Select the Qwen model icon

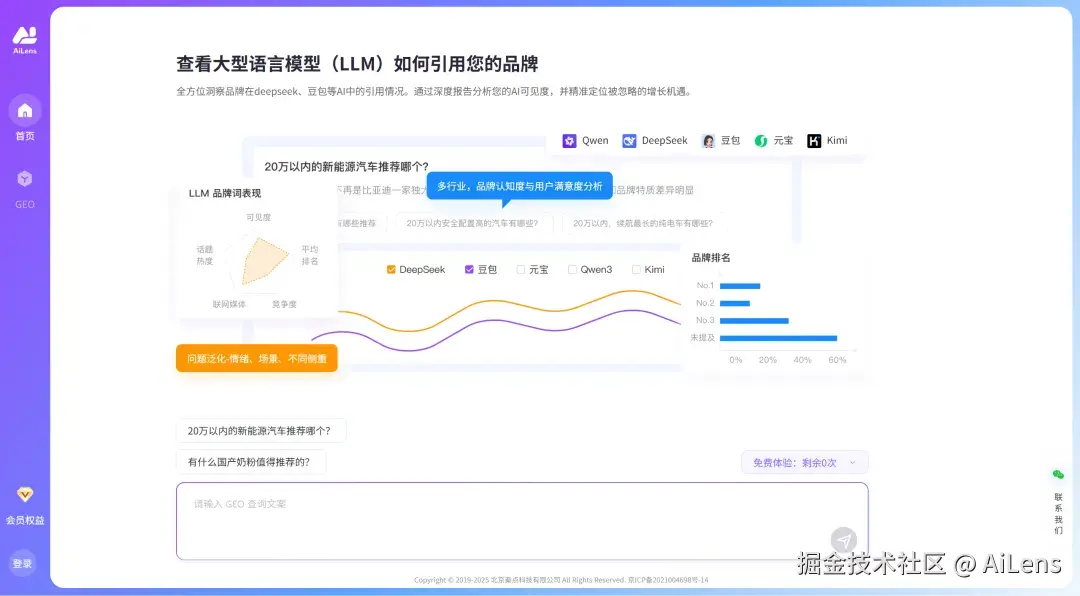coord(569,140)
